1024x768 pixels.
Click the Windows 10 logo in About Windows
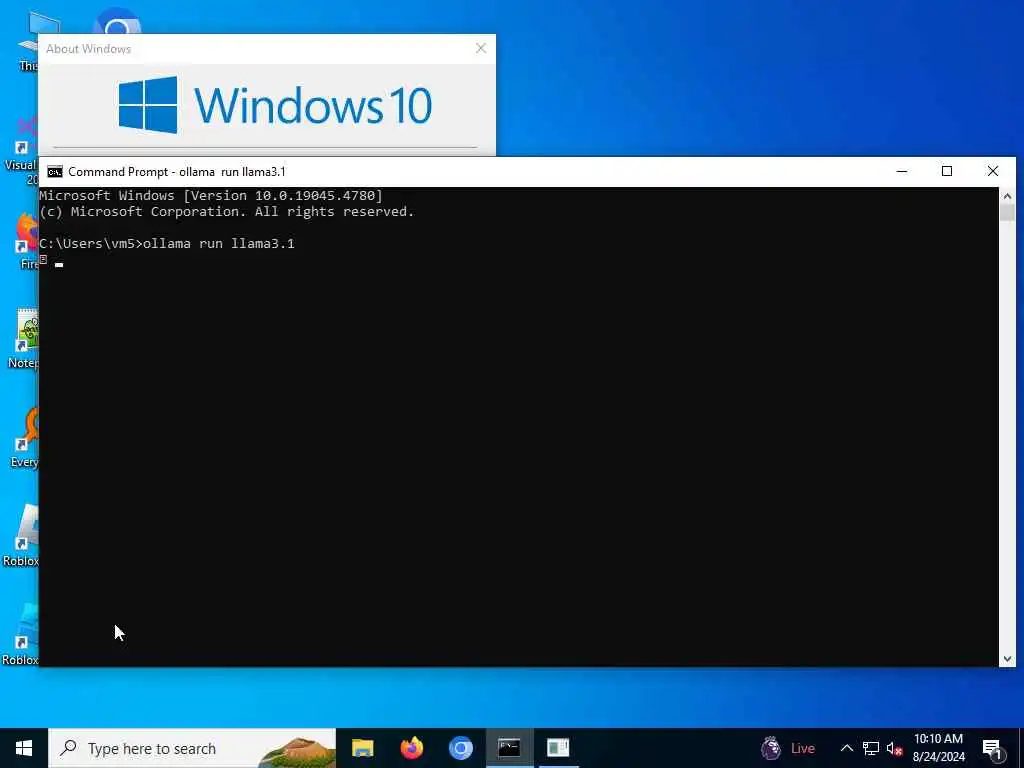275,105
